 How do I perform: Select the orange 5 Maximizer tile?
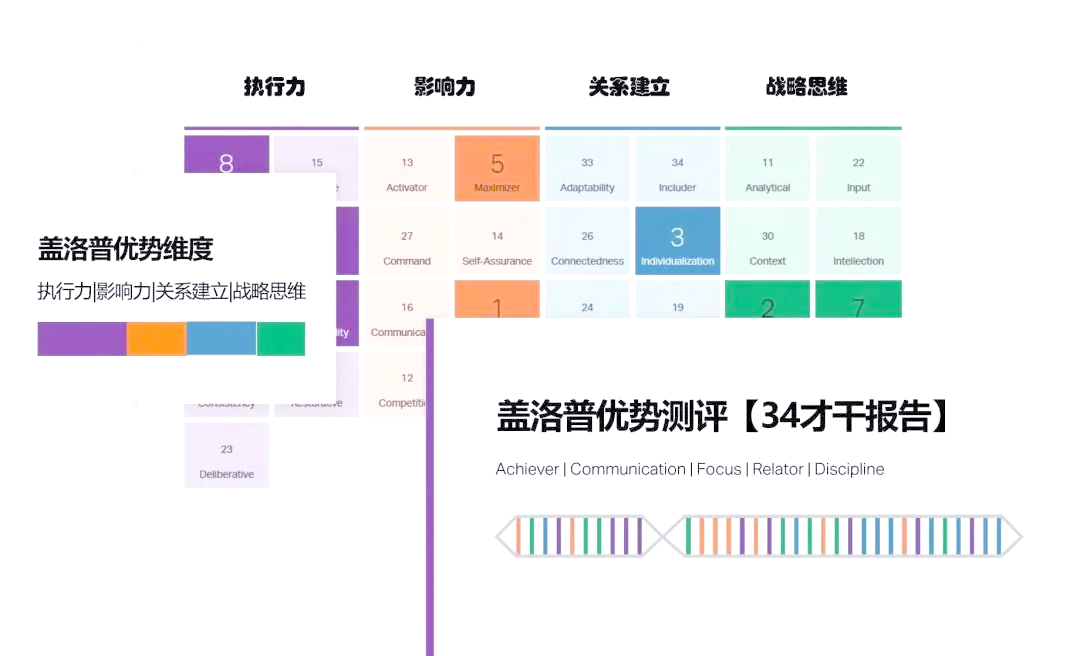point(497,168)
